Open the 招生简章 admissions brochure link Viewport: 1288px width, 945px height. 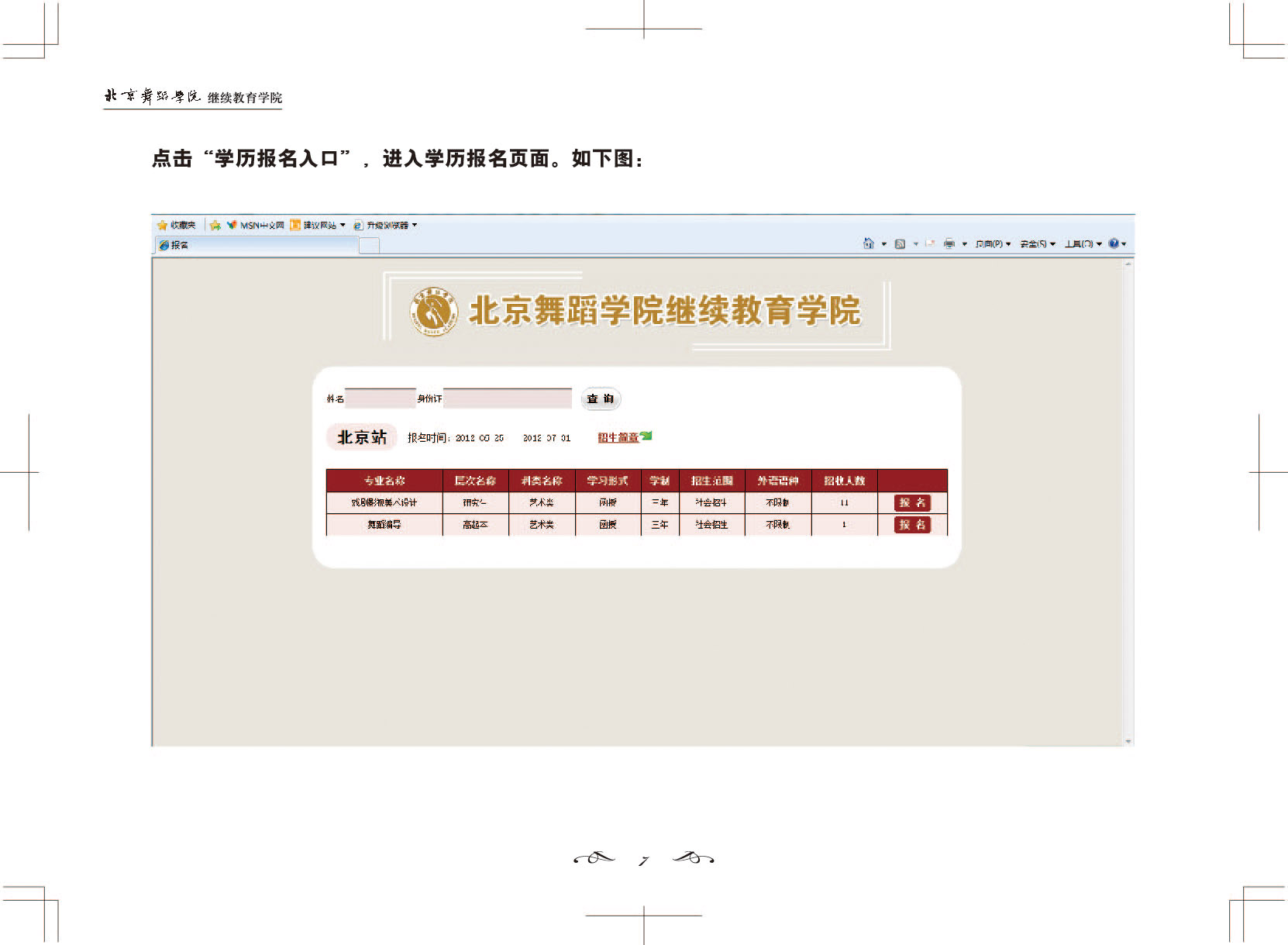click(x=618, y=437)
